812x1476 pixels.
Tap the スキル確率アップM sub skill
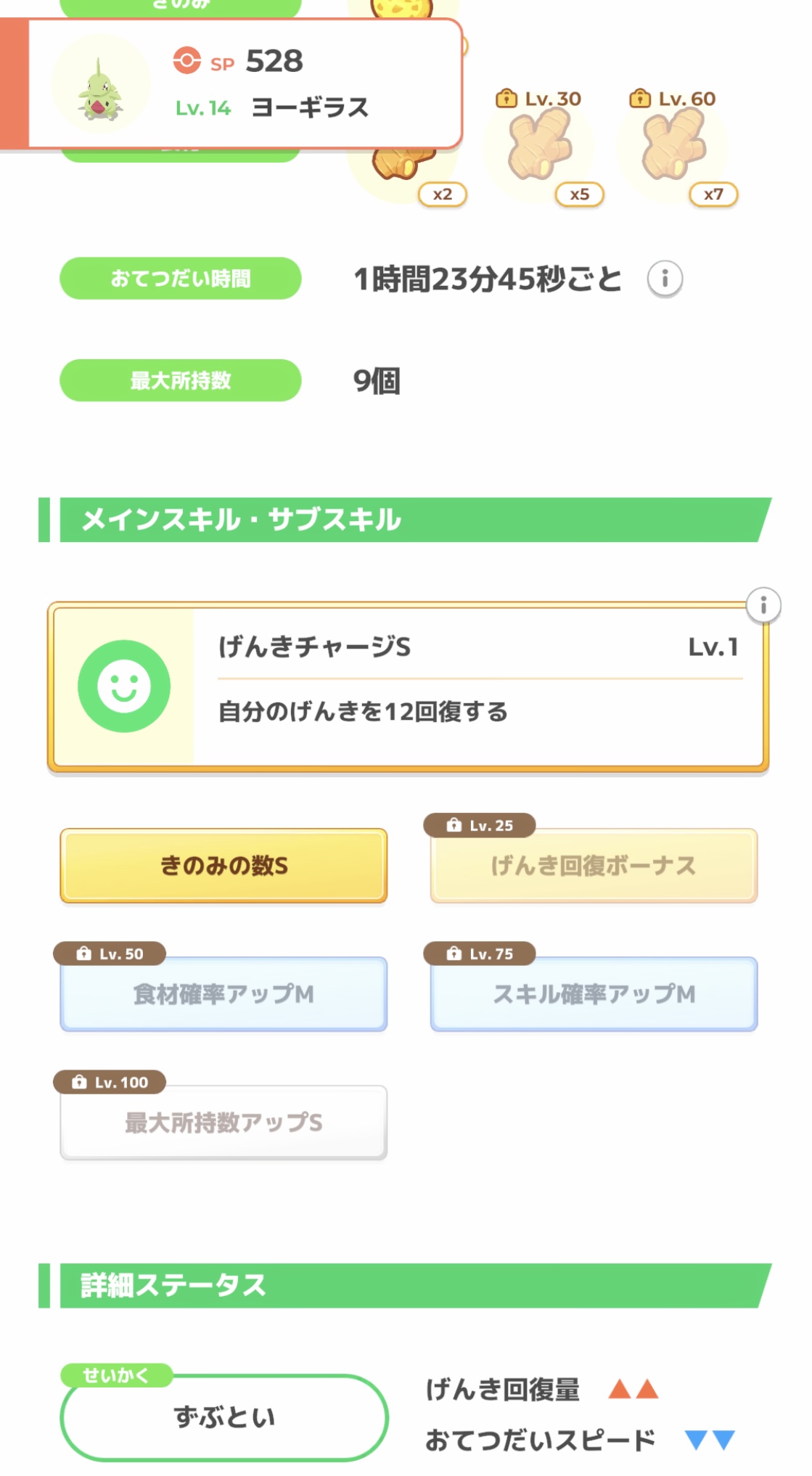point(594,994)
